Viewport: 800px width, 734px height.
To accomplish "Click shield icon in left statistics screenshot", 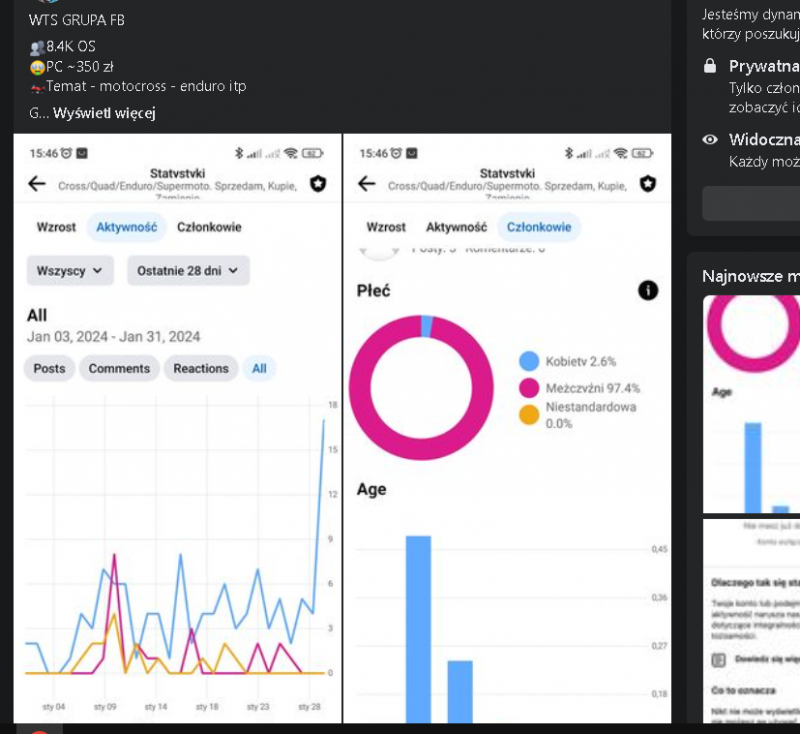I will 318,183.
